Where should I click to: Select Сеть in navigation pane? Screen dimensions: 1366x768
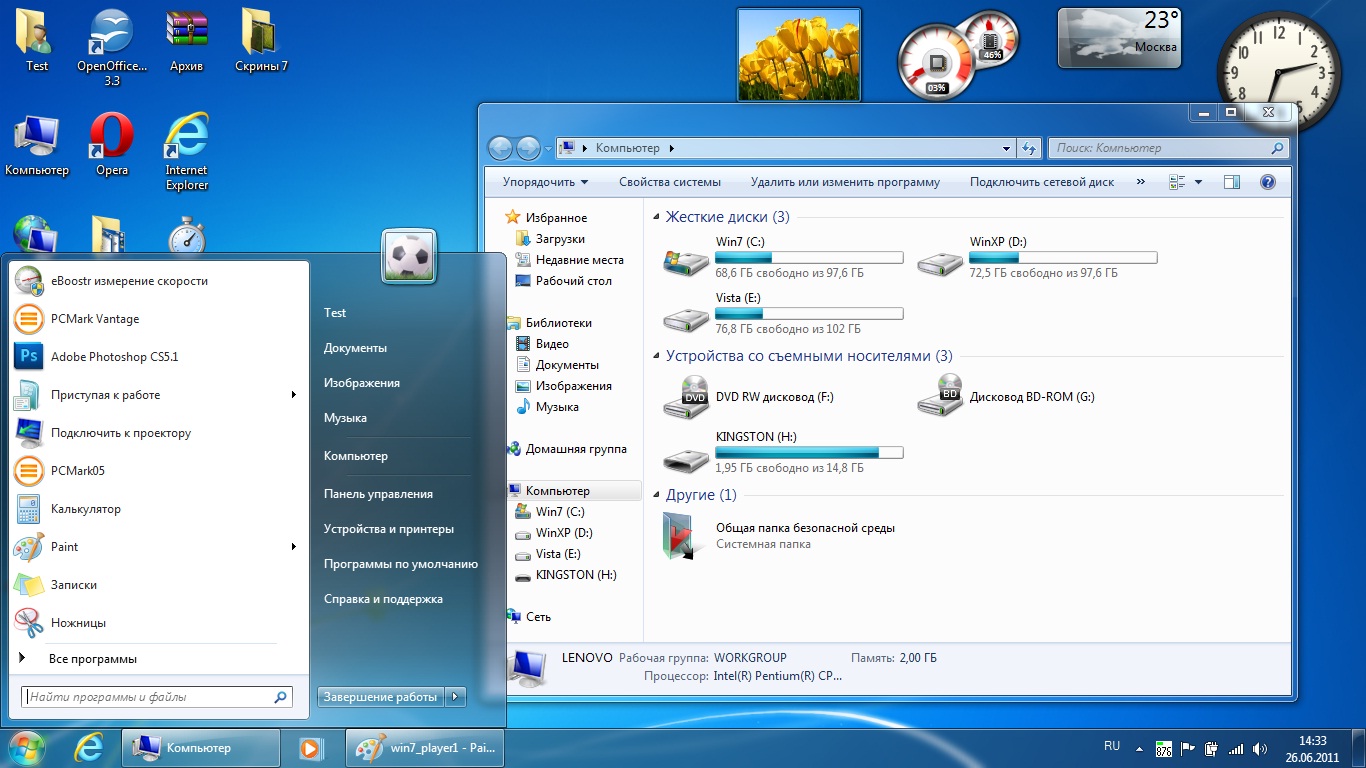(538, 617)
